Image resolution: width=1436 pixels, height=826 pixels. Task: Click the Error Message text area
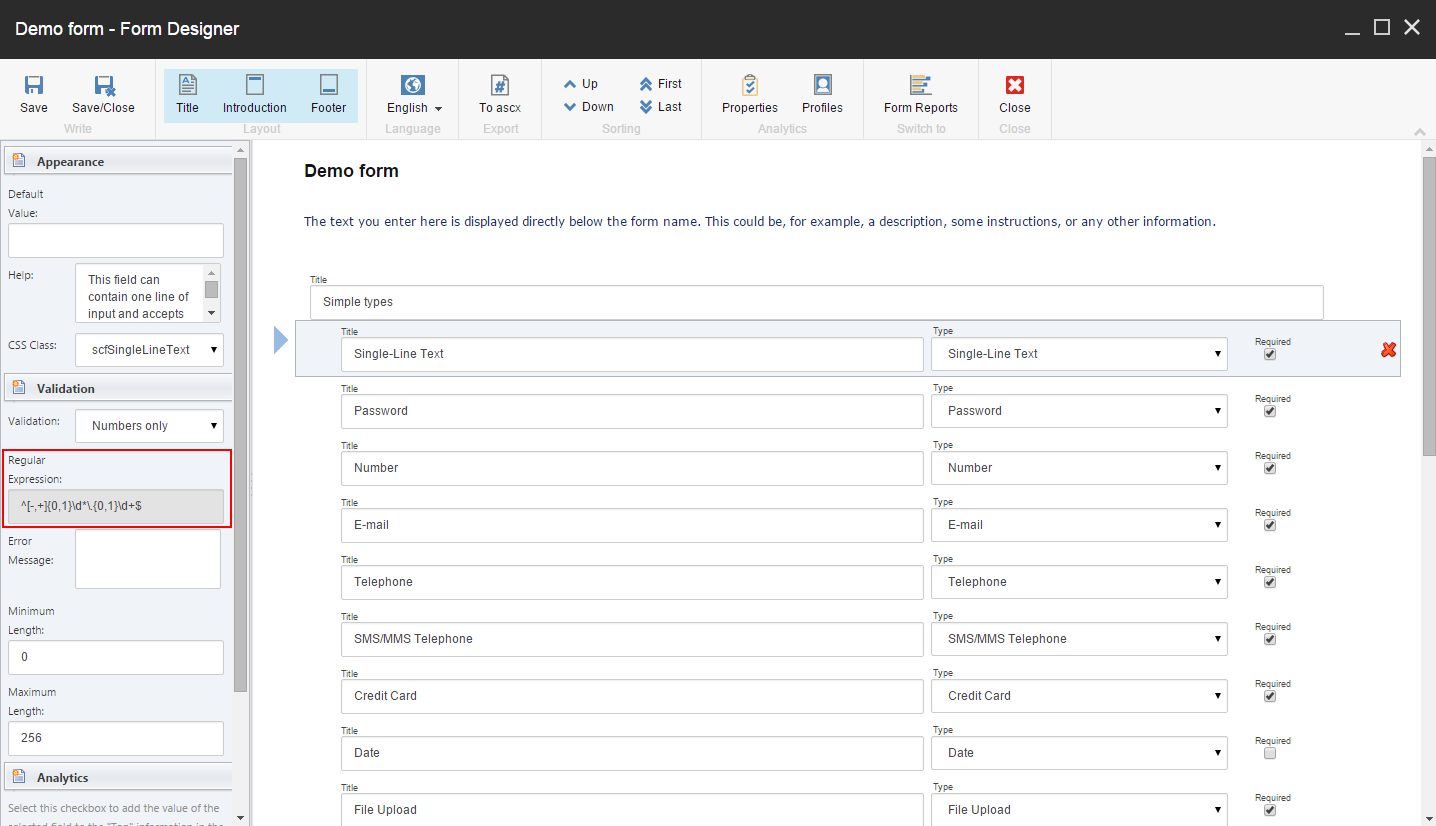[x=148, y=559]
